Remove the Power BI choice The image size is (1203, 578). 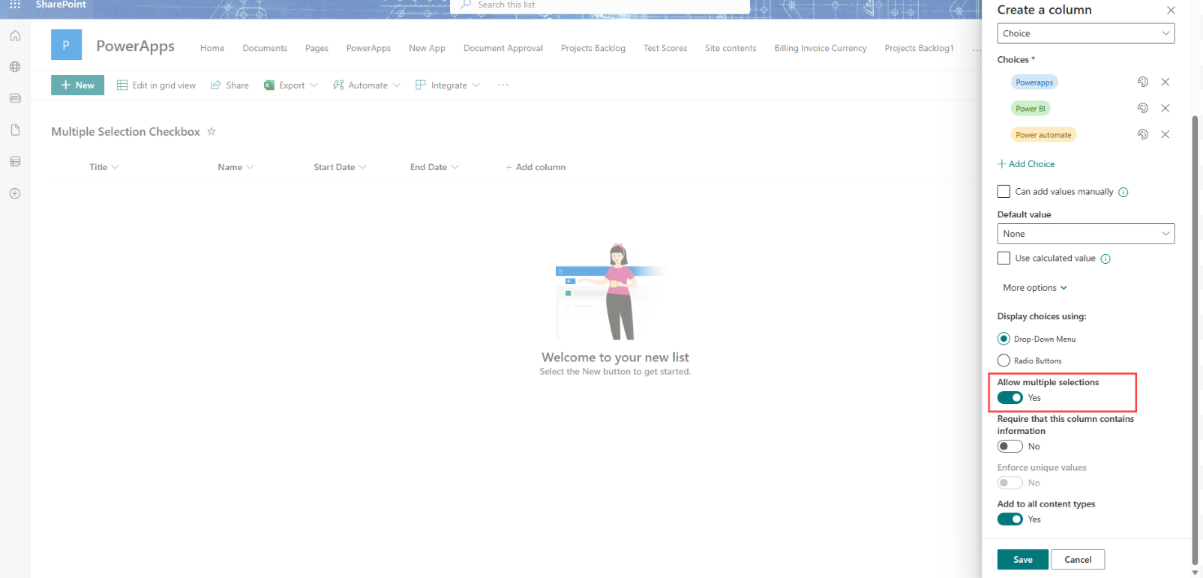pyautogui.click(x=1165, y=108)
